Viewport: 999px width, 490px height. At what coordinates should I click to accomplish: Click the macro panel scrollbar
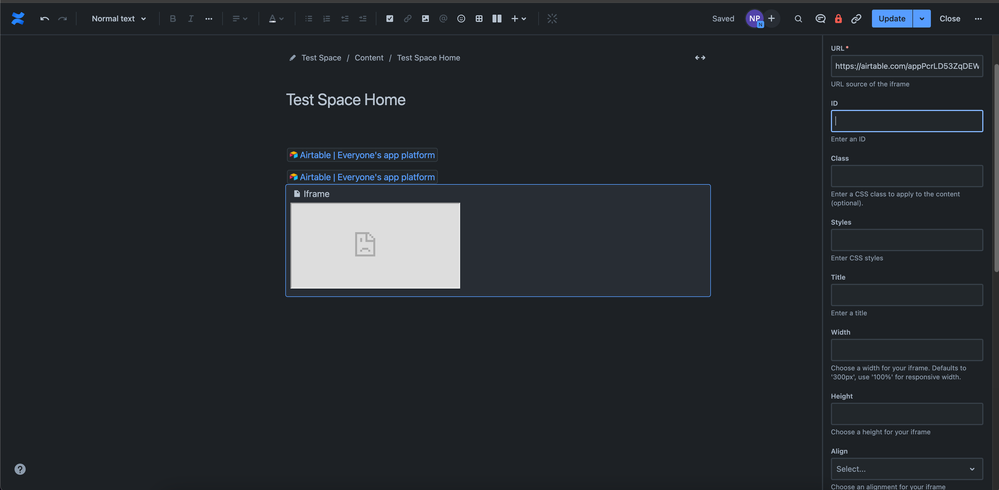pos(996,169)
